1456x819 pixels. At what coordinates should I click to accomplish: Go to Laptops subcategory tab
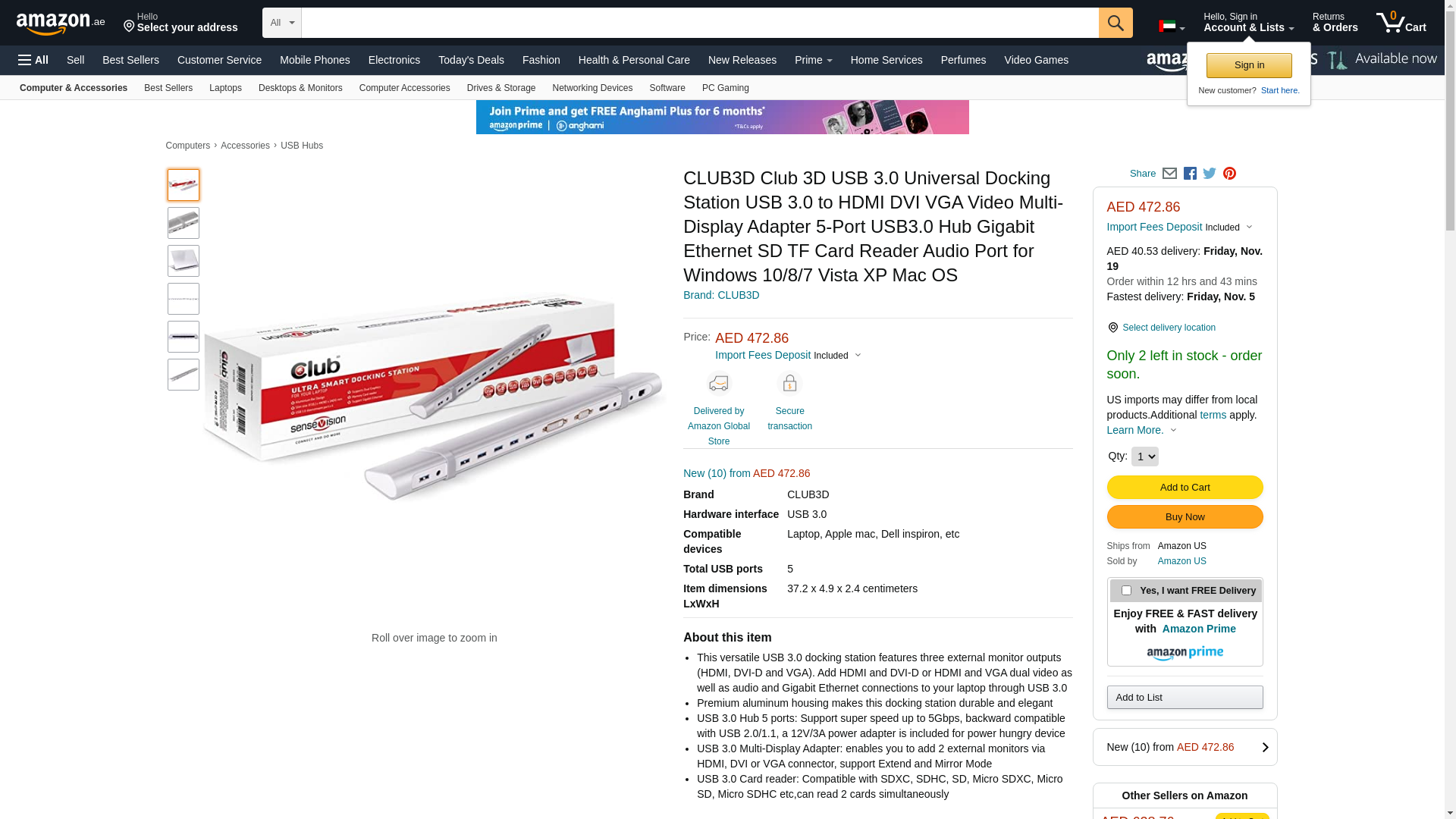click(225, 88)
